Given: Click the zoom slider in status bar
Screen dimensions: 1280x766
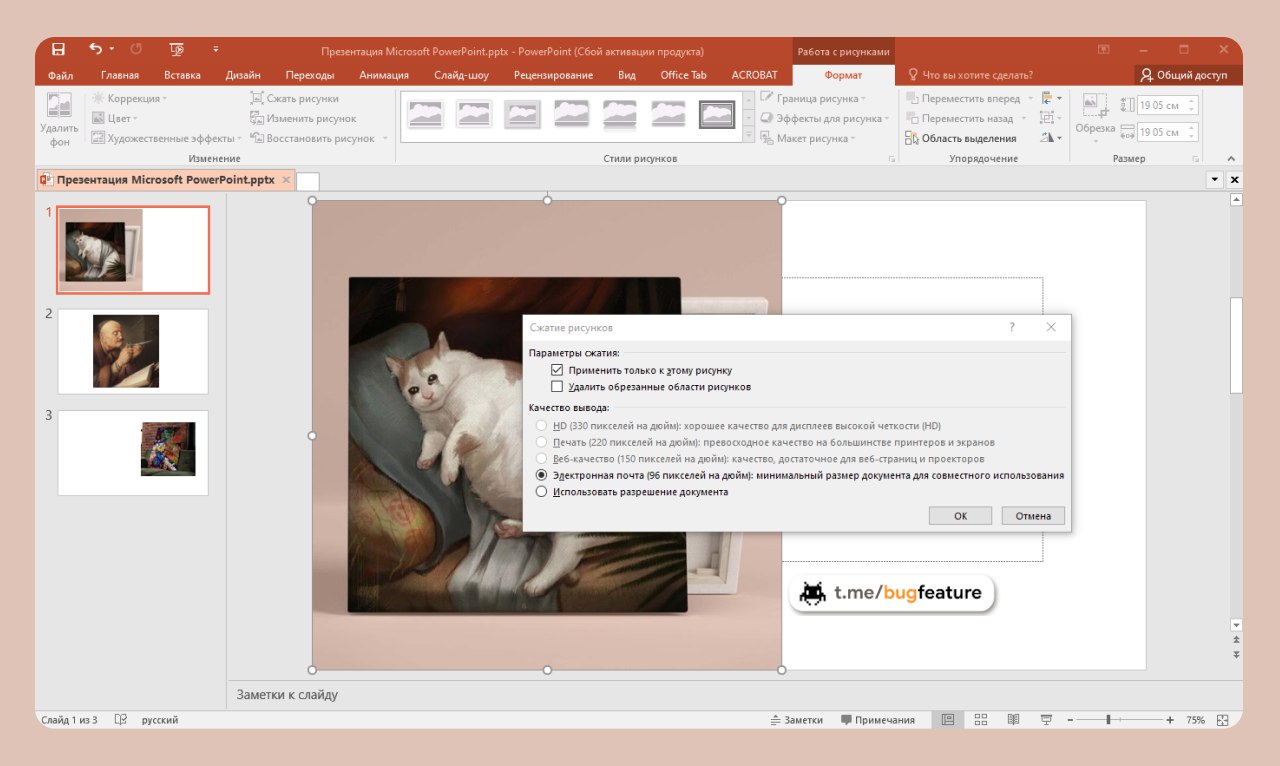Looking at the screenshot, I should click(1108, 720).
